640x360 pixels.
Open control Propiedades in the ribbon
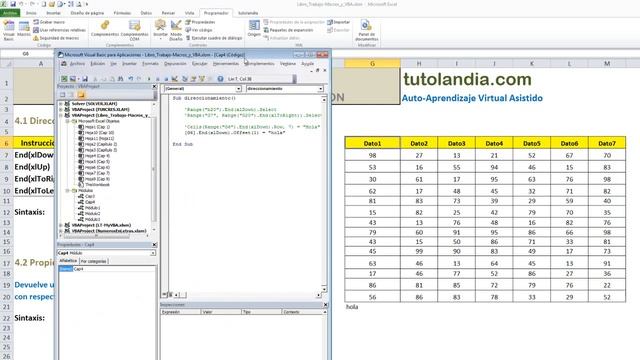[200, 22]
